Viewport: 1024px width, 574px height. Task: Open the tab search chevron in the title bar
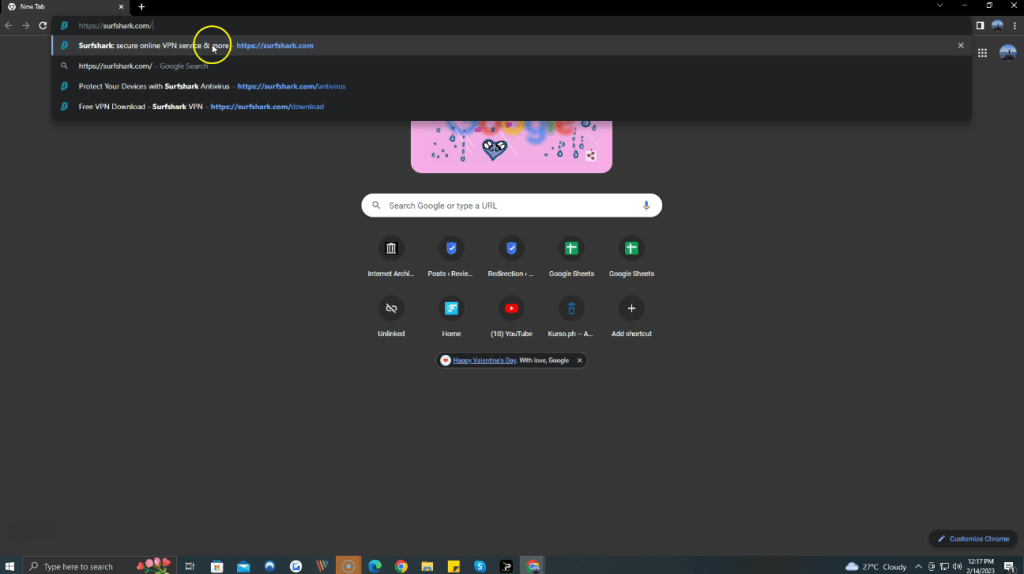(x=940, y=5)
